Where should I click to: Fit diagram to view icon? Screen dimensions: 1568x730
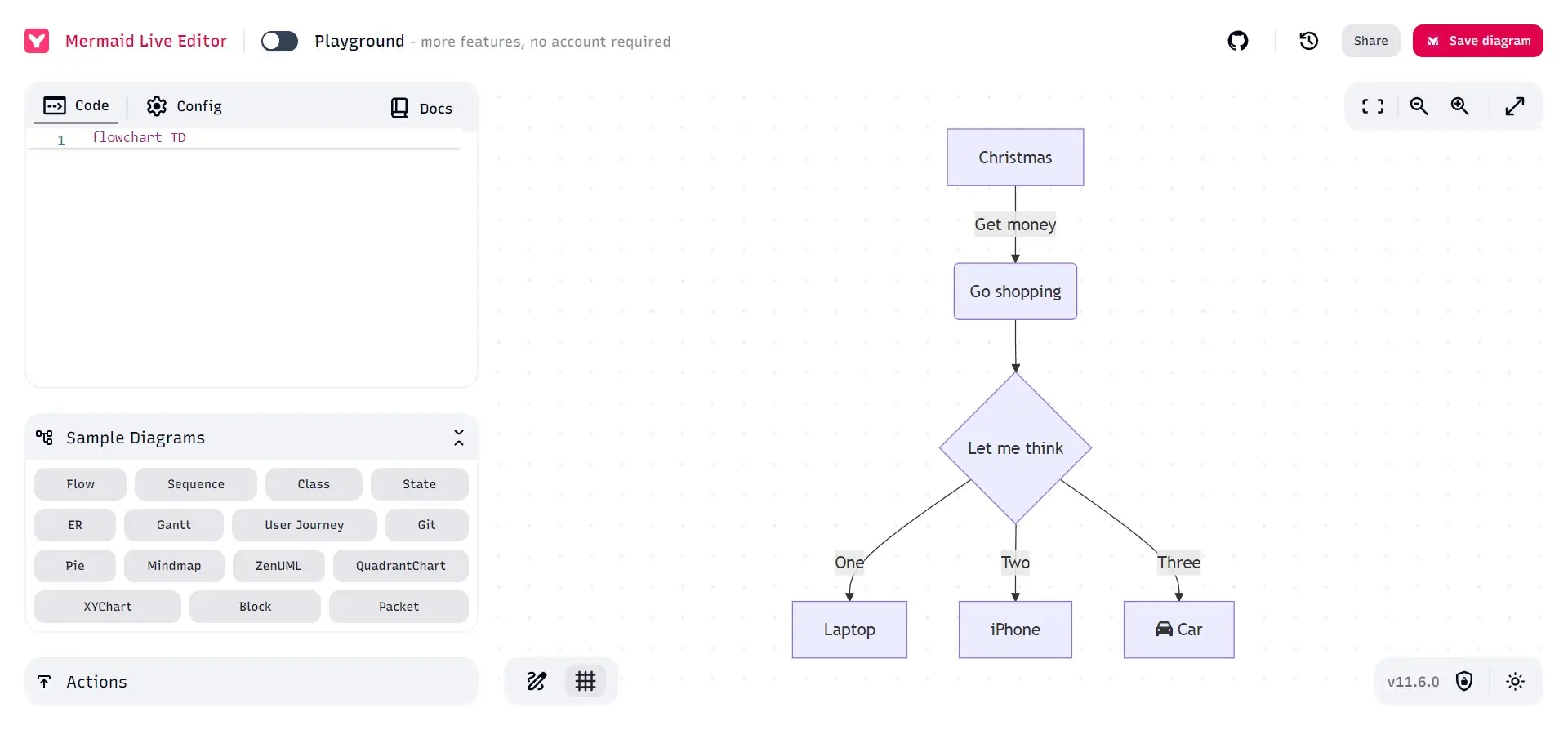(x=1373, y=106)
